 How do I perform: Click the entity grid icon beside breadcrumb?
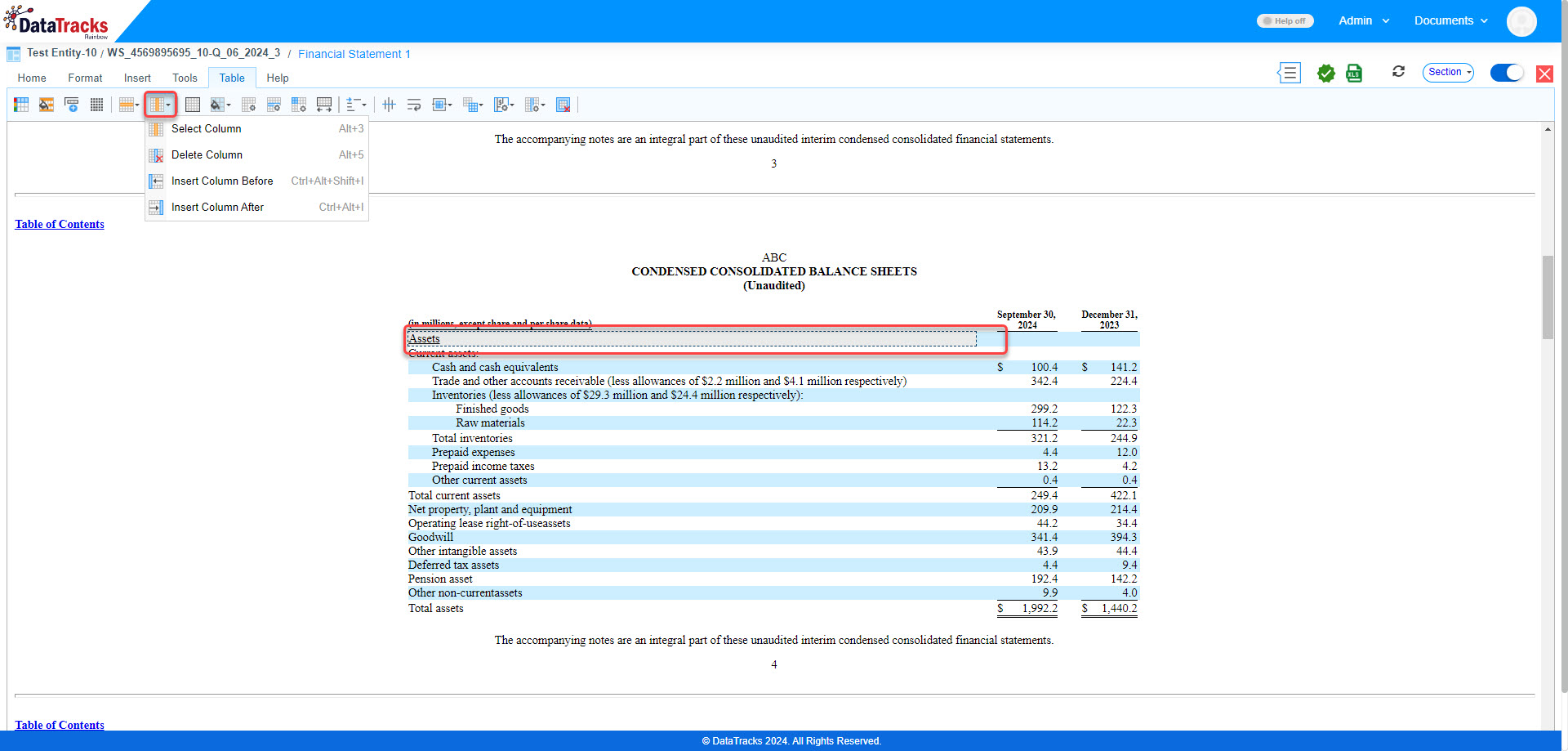coord(14,54)
